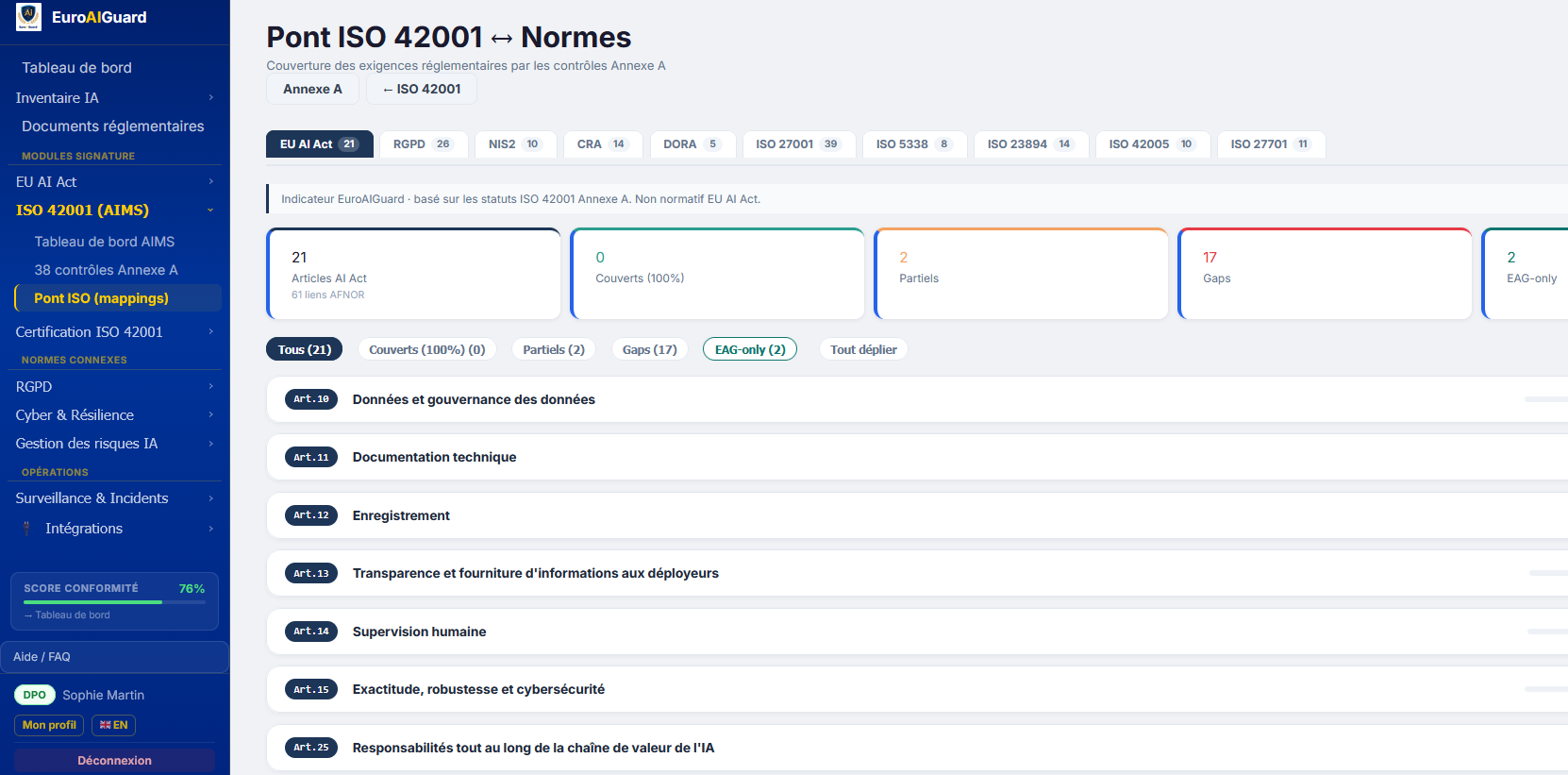Image resolution: width=1568 pixels, height=775 pixels.
Task: Expand Certification ISO 42001 chevron
Action: coord(210,332)
